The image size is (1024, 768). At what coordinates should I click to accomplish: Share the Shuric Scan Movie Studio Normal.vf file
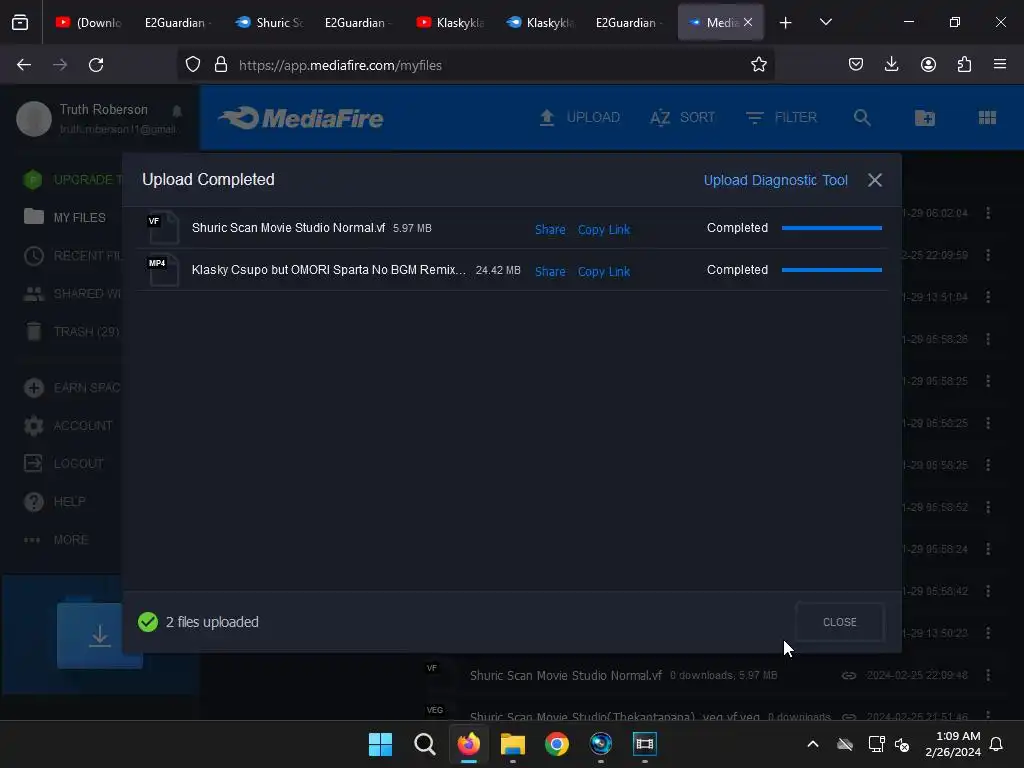tap(550, 229)
